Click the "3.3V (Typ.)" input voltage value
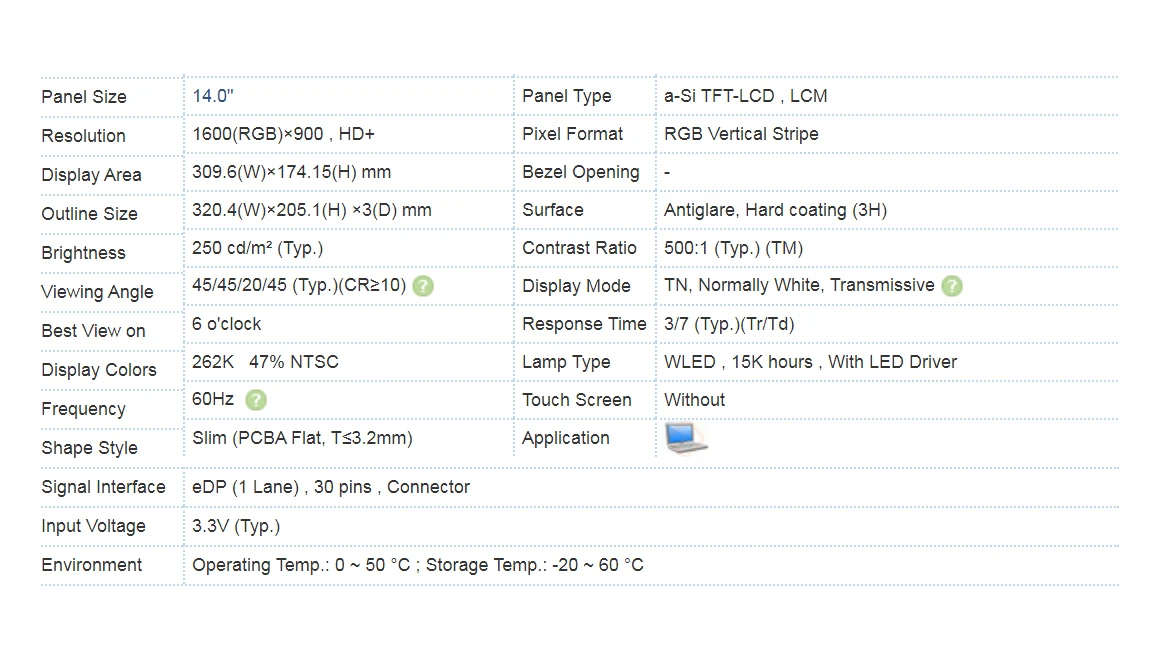Viewport: 1159px width, 652px height. (x=236, y=526)
